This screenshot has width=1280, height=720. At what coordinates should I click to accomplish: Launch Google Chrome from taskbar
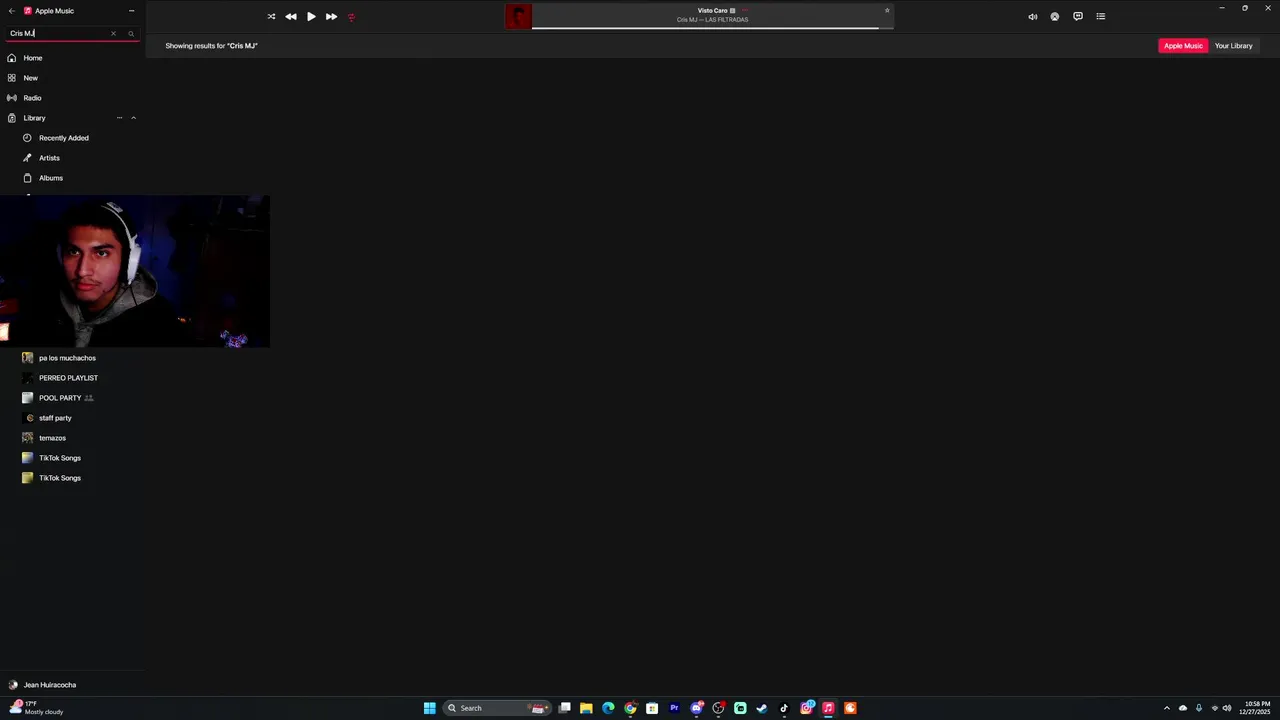[x=630, y=708]
